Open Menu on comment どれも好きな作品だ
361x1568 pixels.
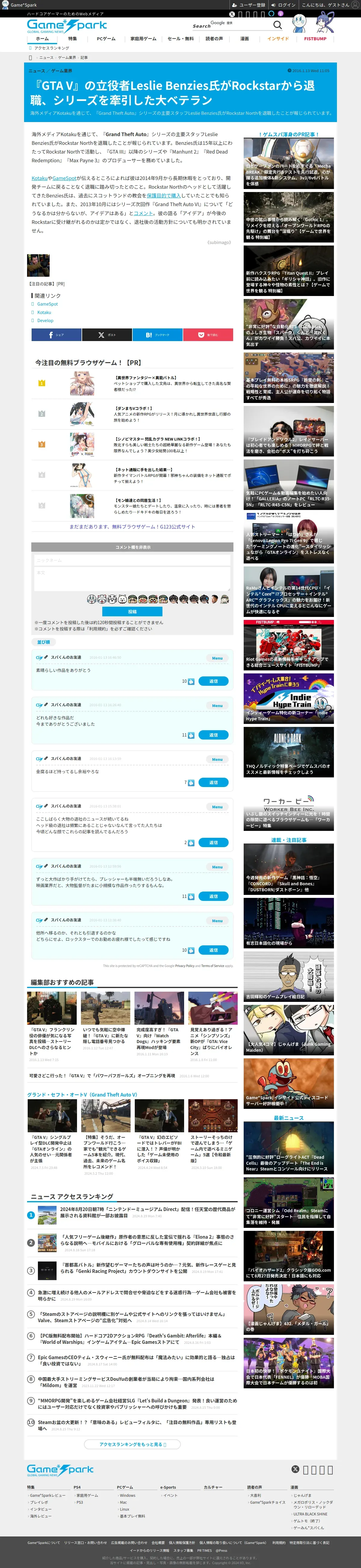coord(217,706)
